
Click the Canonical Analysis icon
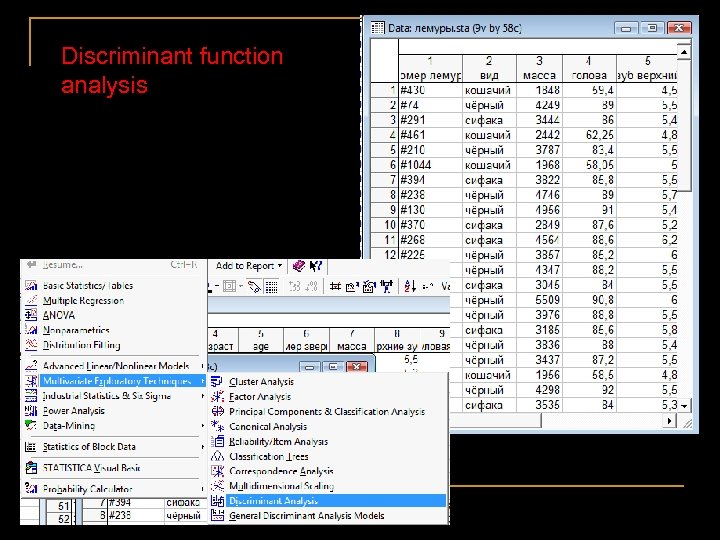217,426
